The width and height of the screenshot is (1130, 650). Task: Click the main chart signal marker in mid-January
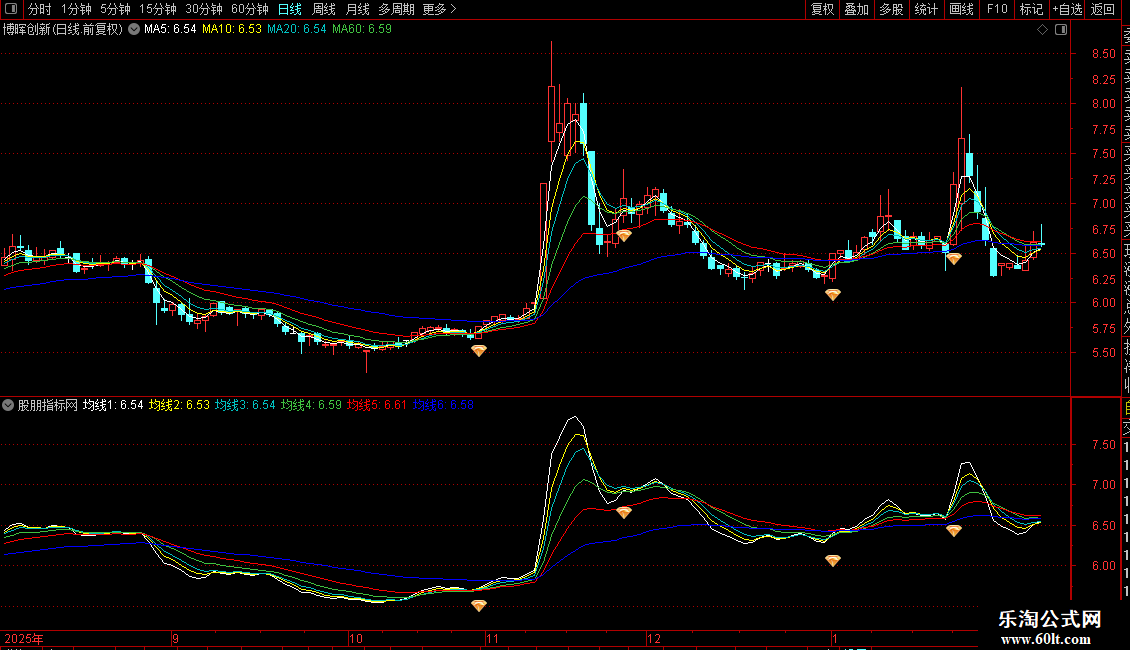click(x=953, y=258)
